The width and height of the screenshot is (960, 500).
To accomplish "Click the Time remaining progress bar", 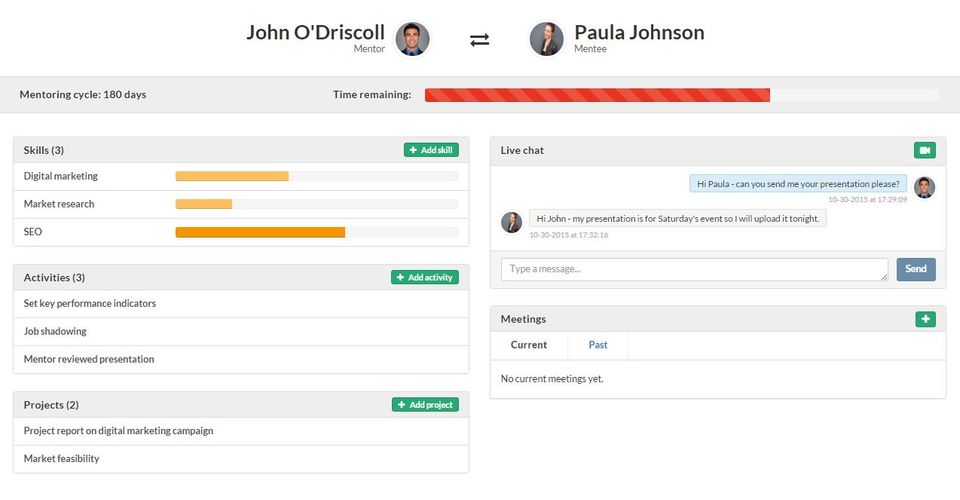I will pyautogui.click(x=681, y=95).
